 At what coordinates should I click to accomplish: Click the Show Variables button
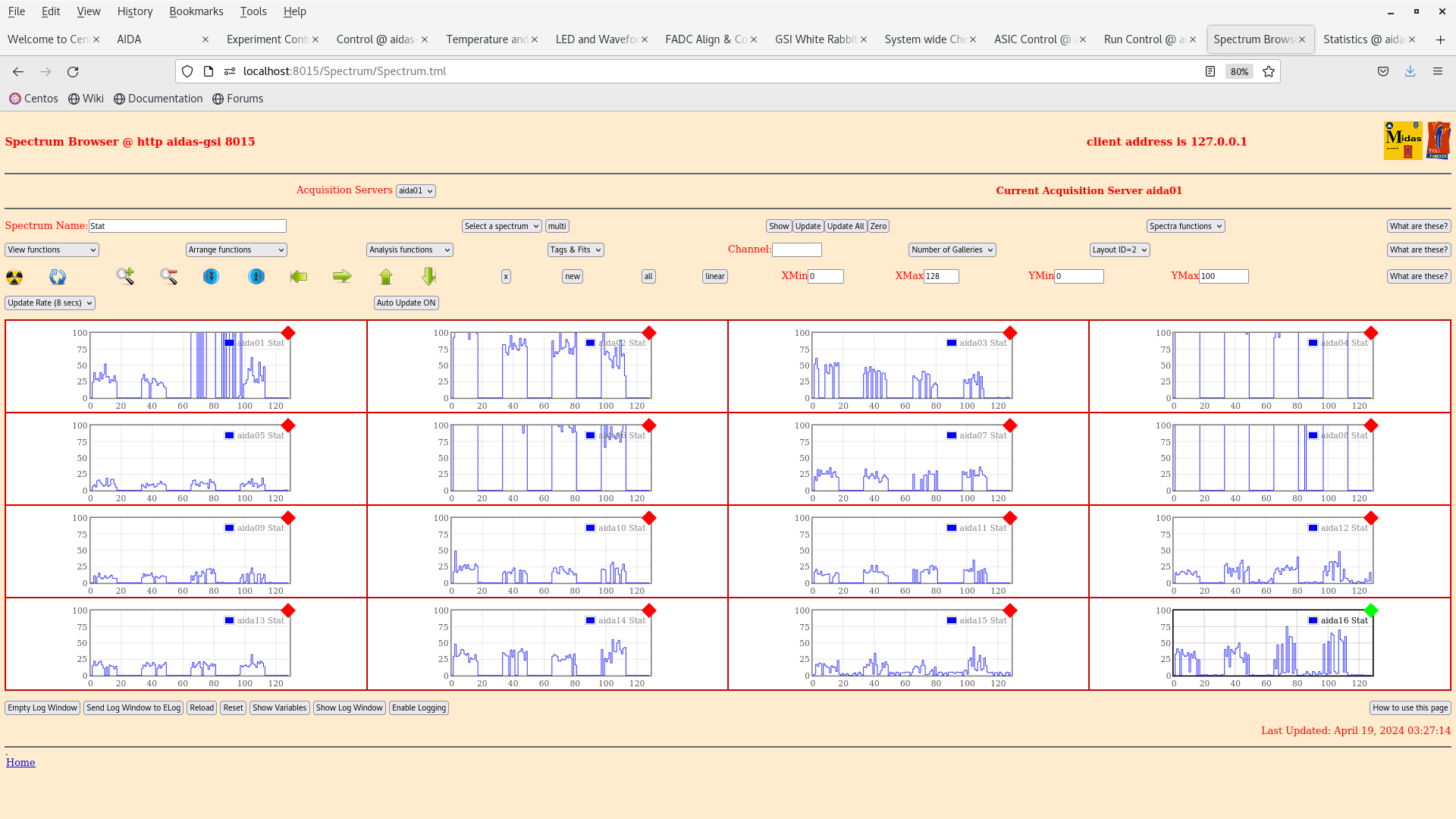click(x=280, y=708)
